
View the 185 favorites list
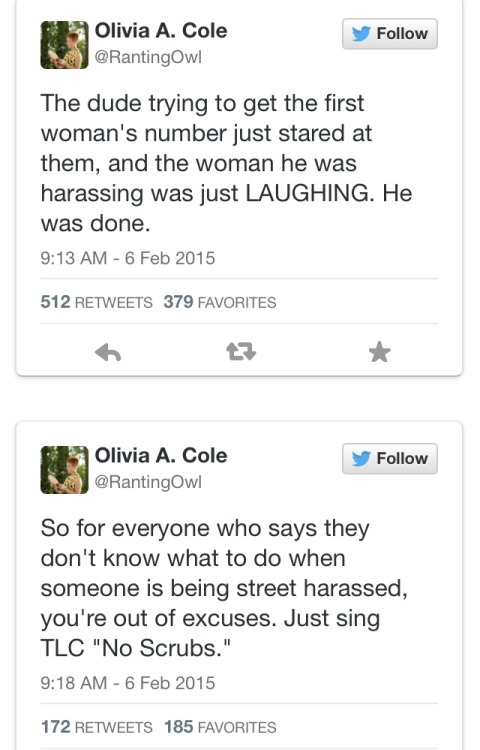click(x=220, y=727)
